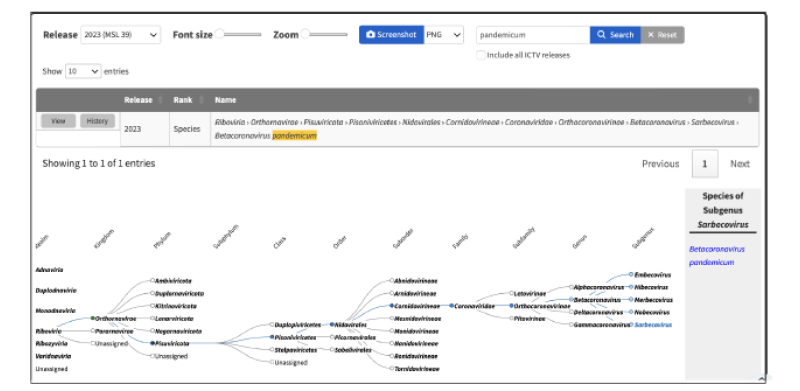The height and width of the screenshot is (391, 800).
Task: Click the History button in result row
Action: 97,121
